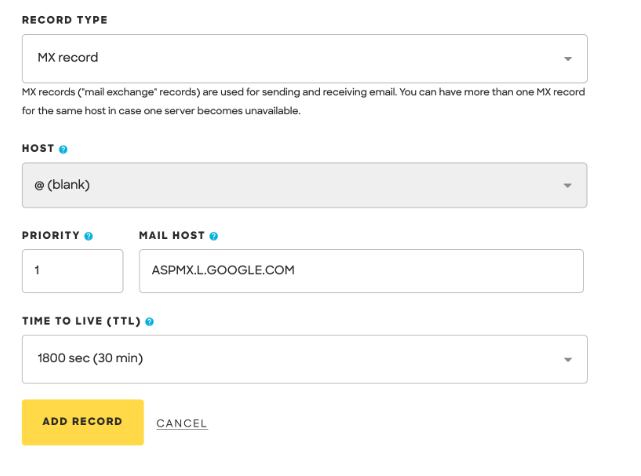Click the Record Type heading label

coord(65,20)
